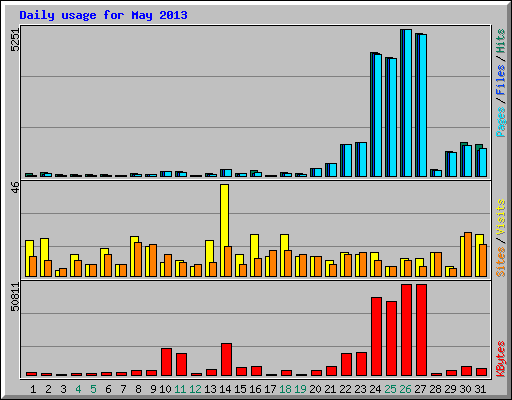The width and height of the screenshot is (512, 400).
Task: Click day 27 on the x-axis
Action: click(420, 389)
